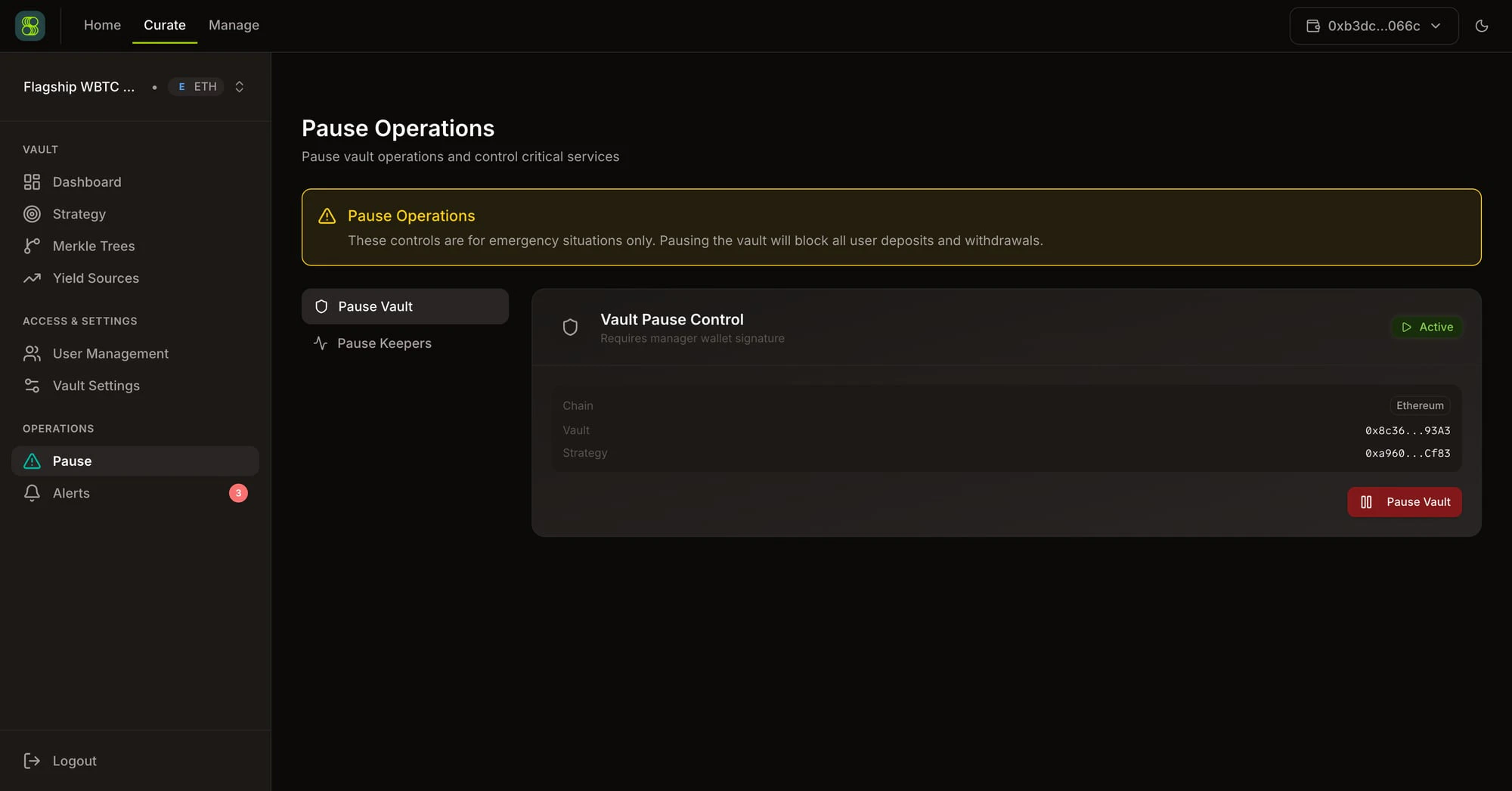1512x791 pixels.
Task: Click the yellow warning icon in banner
Action: tap(327, 216)
